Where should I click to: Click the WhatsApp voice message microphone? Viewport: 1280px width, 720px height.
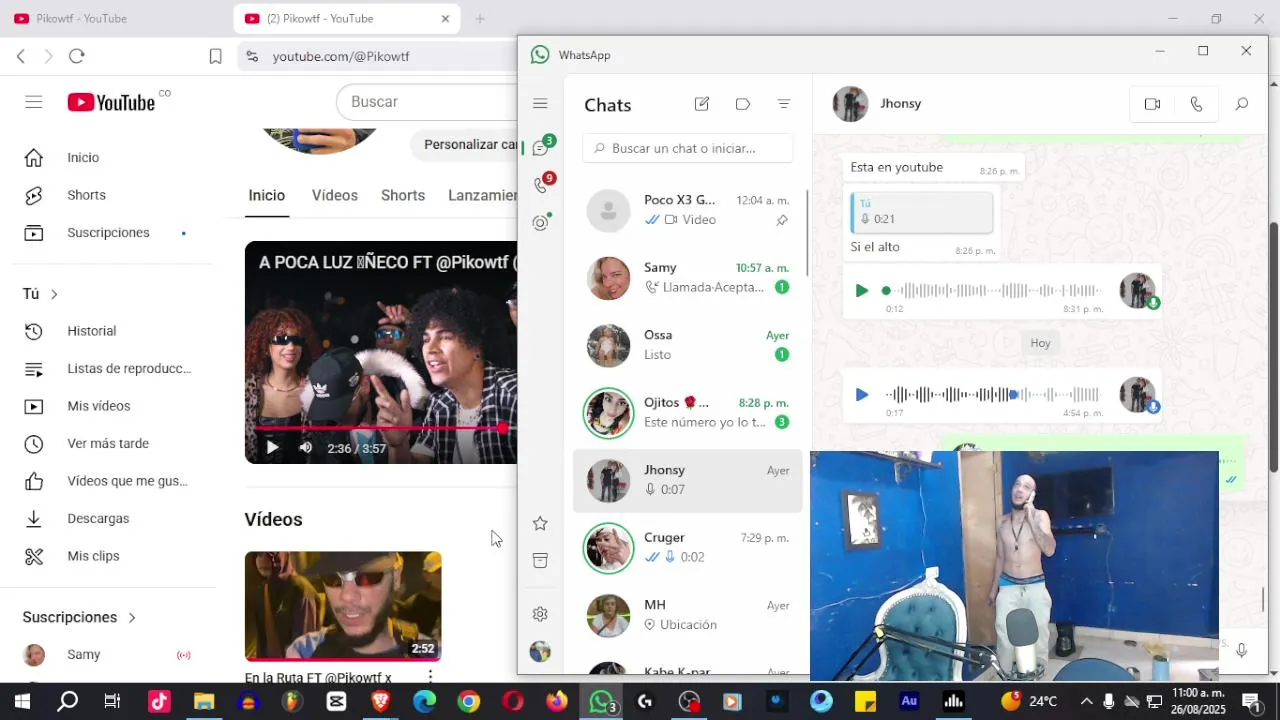tap(1241, 650)
